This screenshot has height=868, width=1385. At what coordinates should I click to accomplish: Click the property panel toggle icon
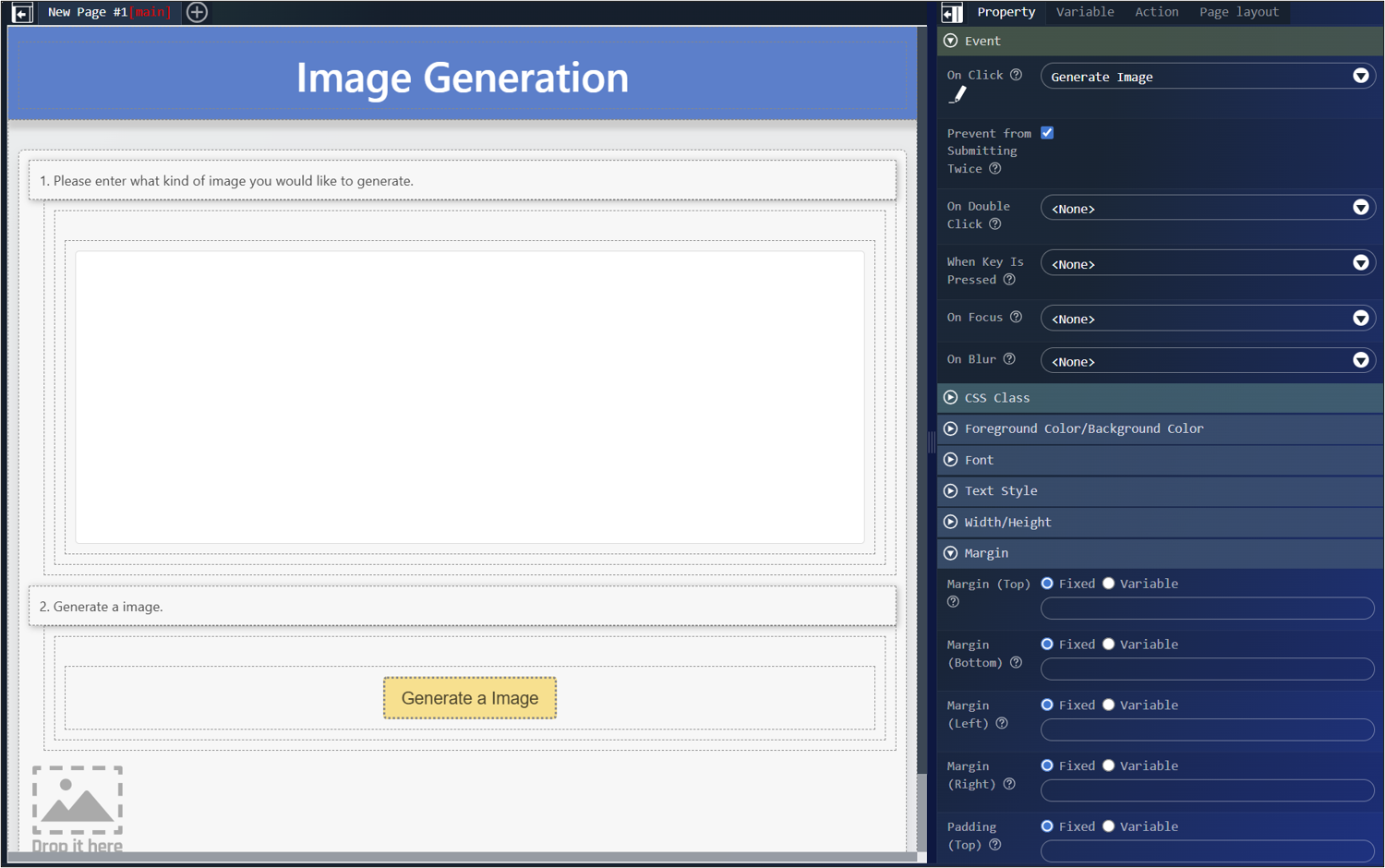coord(952,12)
